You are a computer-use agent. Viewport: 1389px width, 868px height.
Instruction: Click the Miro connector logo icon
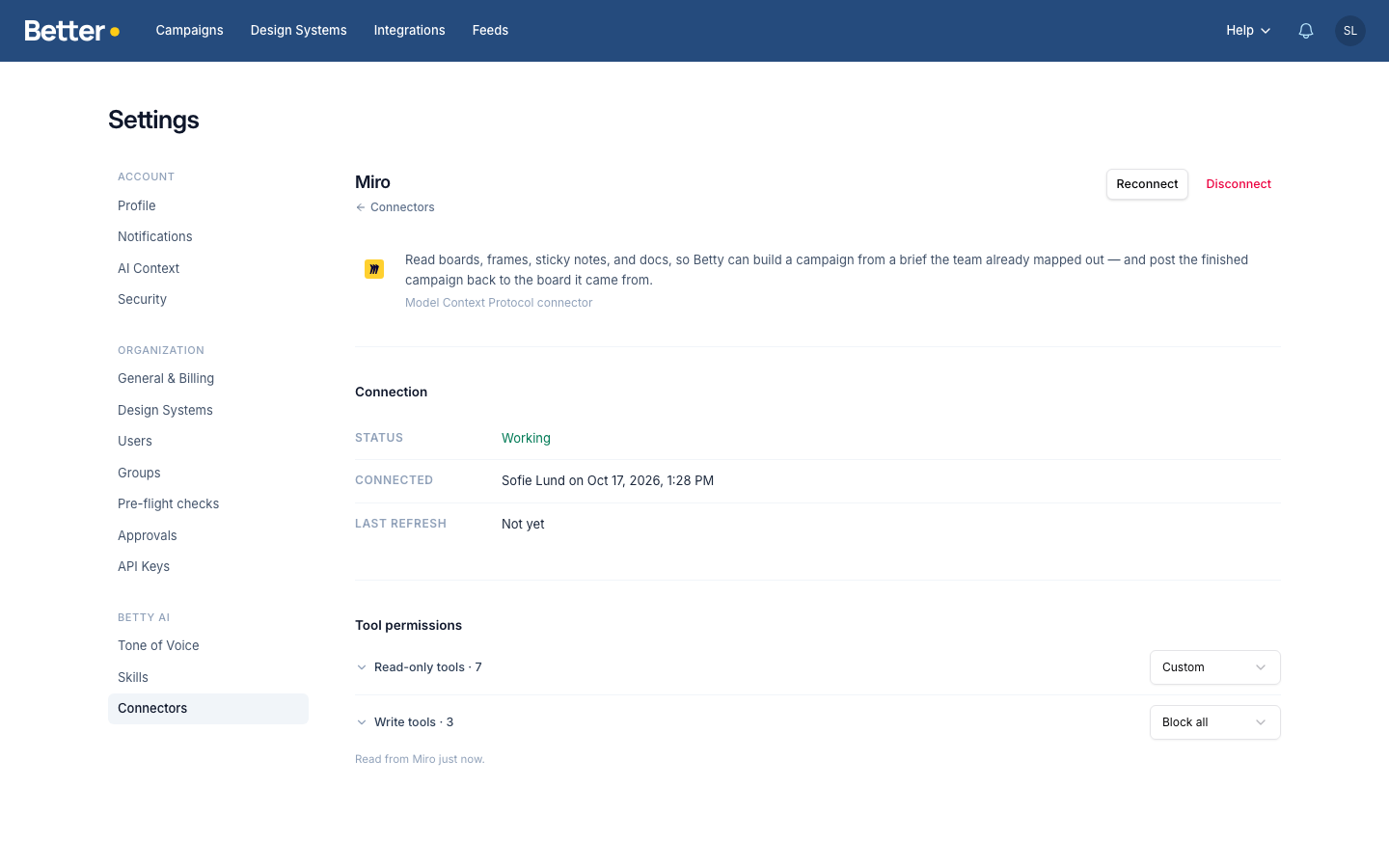374,269
